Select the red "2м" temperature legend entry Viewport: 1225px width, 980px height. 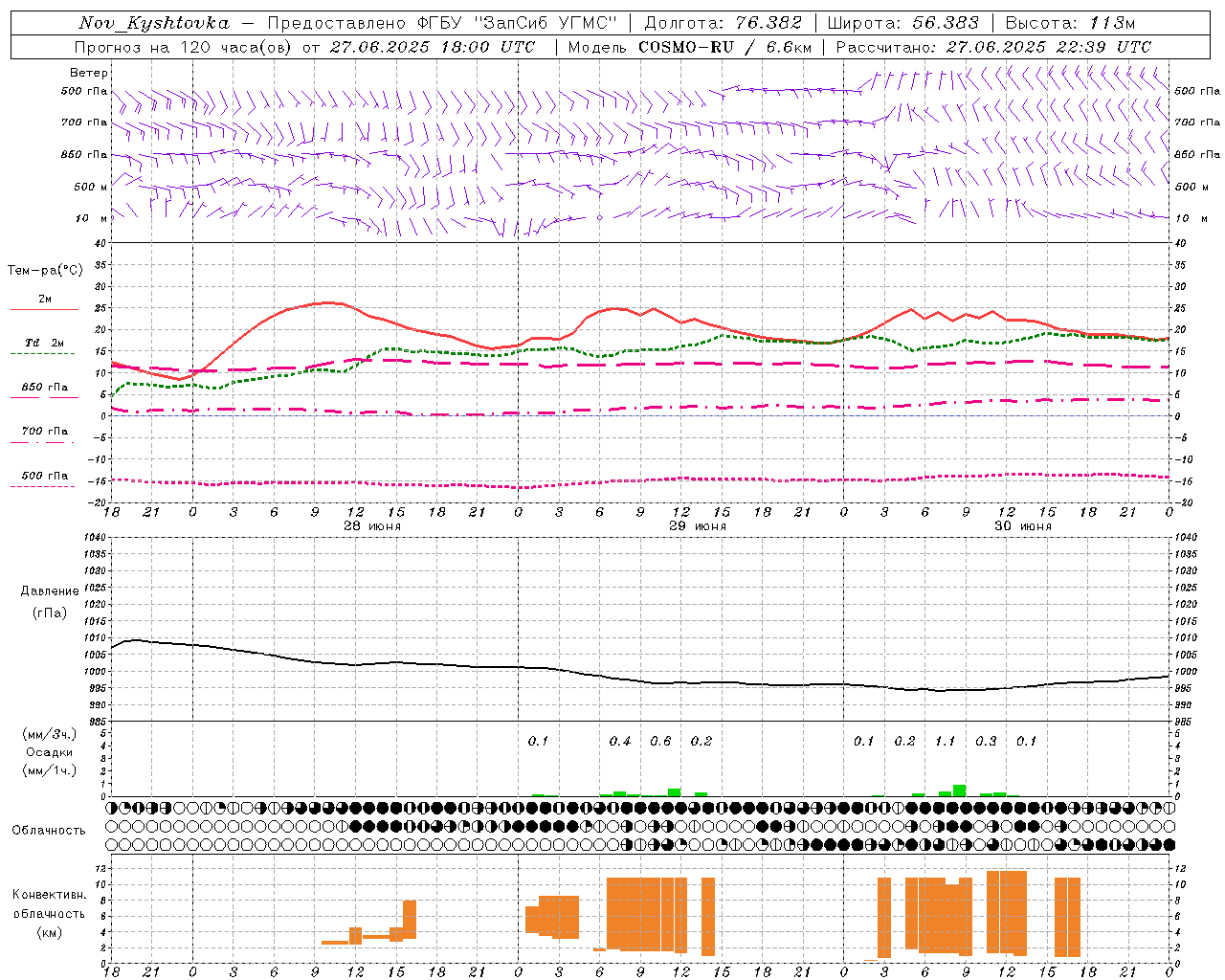(44, 300)
